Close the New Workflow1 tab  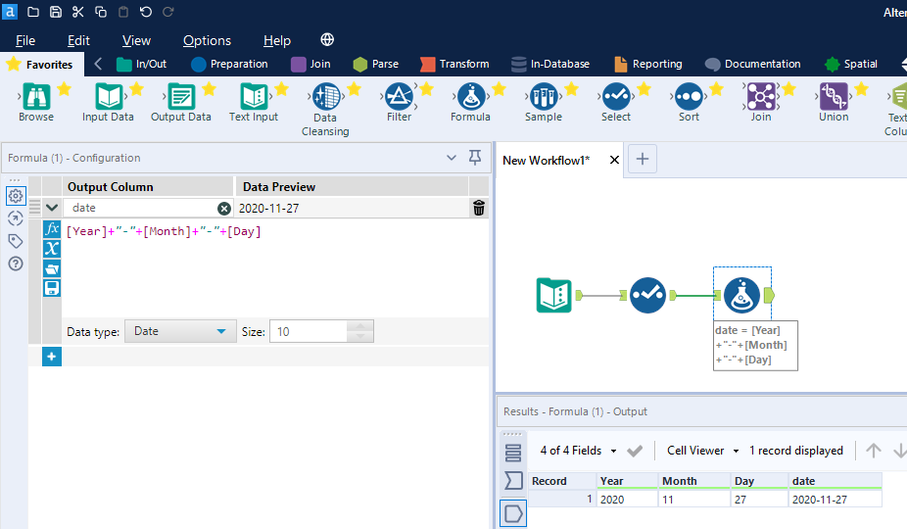point(614,160)
